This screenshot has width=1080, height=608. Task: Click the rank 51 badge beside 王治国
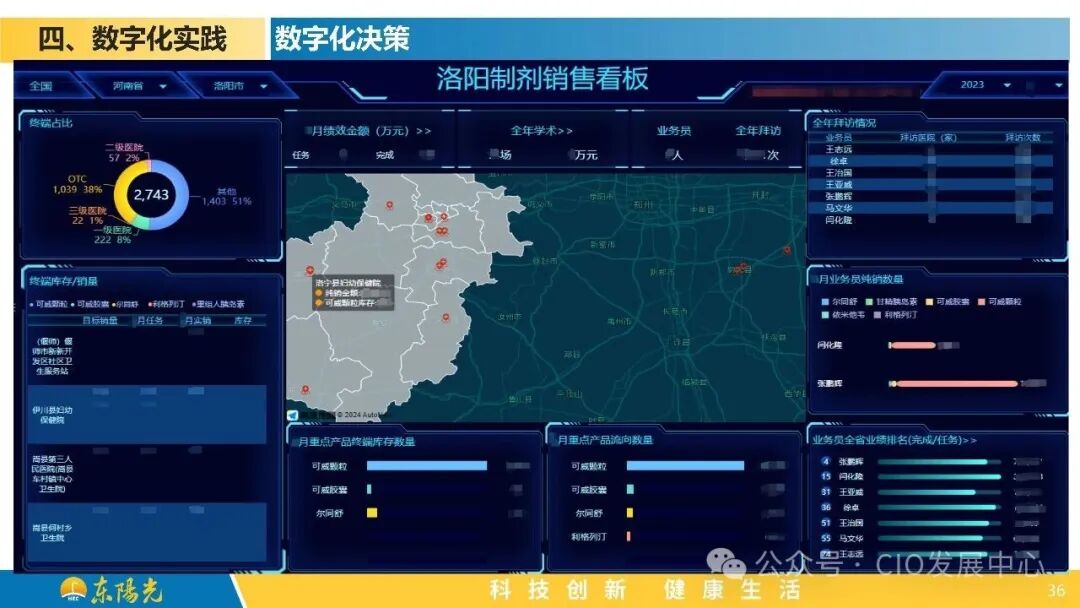coord(826,523)
